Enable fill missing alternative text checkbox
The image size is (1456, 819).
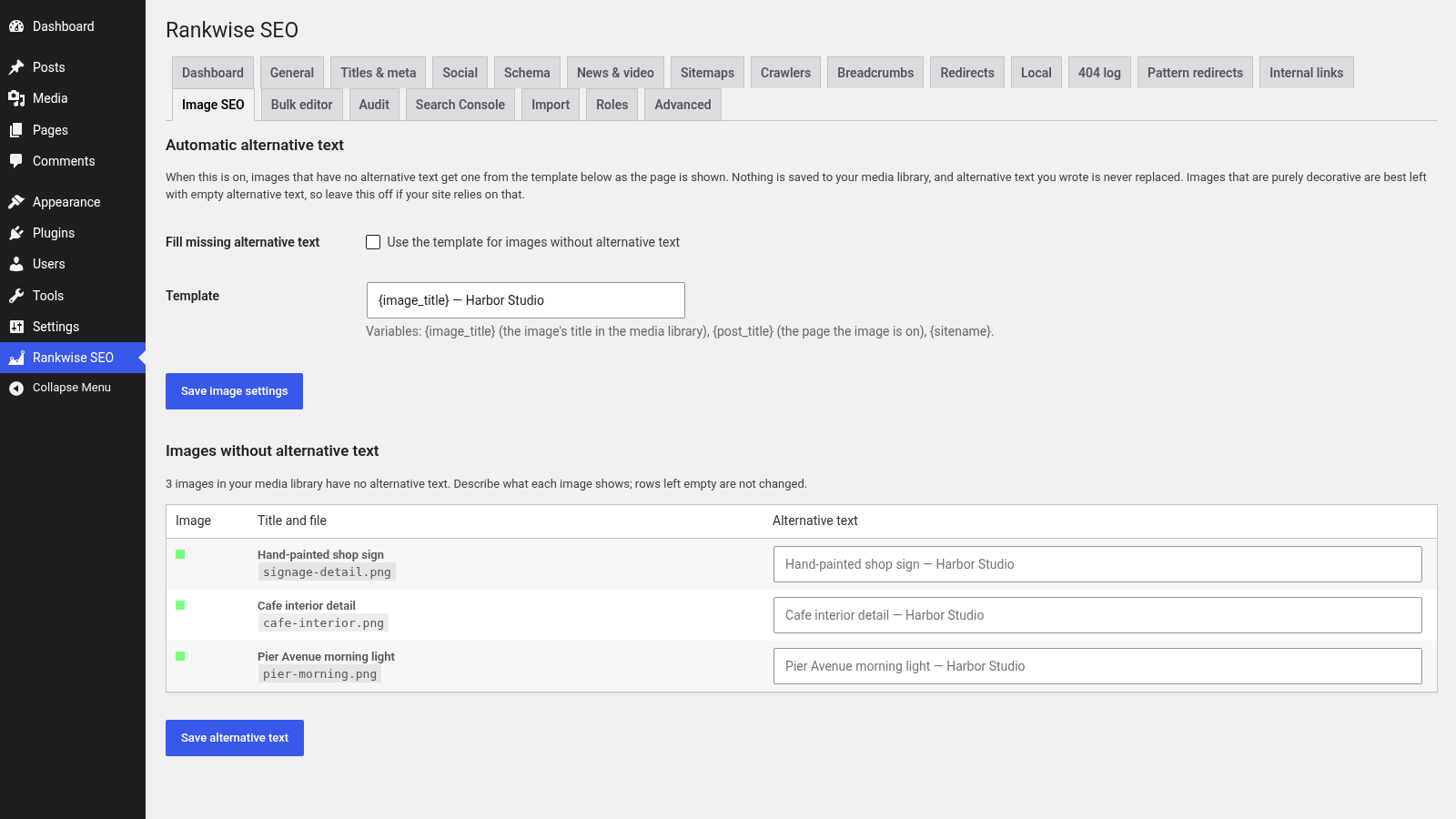373,242
